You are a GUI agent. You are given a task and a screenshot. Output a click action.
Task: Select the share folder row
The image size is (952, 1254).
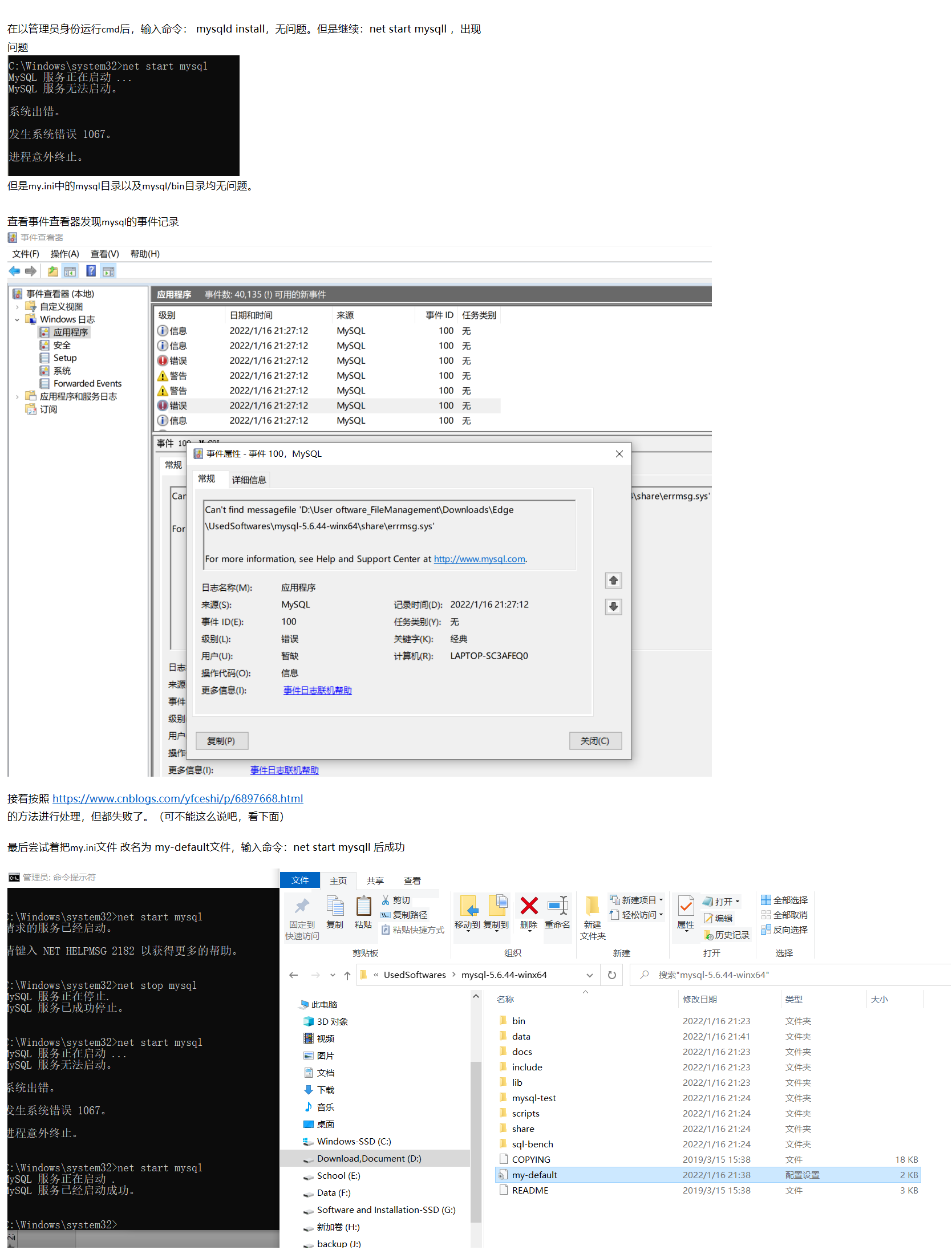pyautogui.click(x=708, y=1129)
